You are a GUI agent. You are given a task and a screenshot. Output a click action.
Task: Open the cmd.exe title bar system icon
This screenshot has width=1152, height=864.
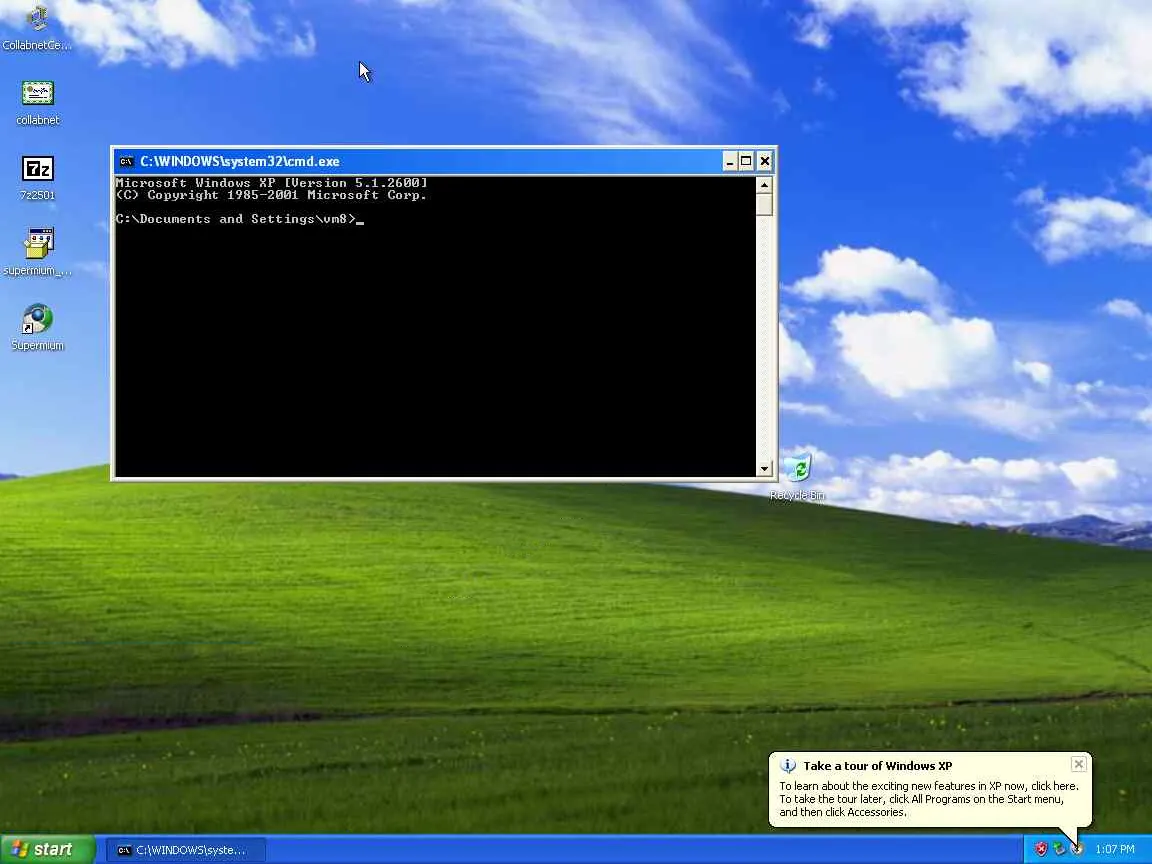126,162
